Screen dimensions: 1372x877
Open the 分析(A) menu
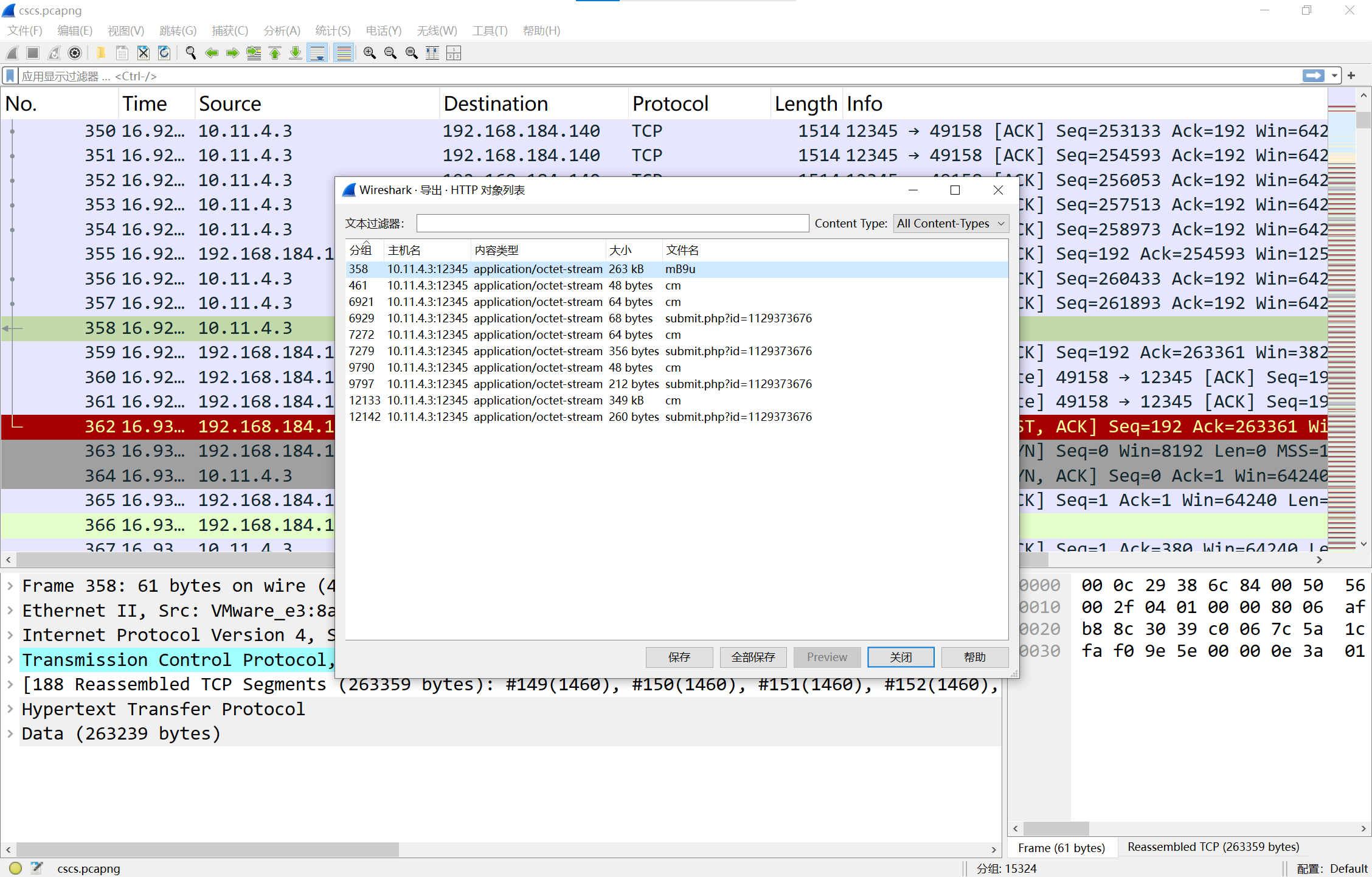click(282, 31)
